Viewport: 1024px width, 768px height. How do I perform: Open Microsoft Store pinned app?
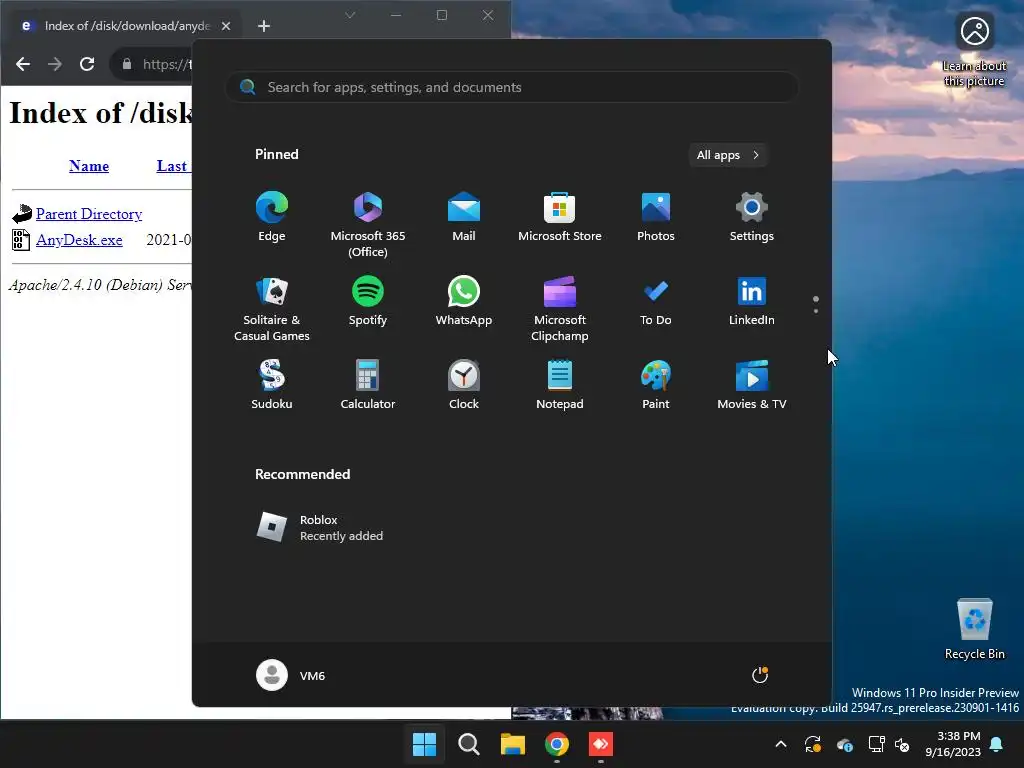click(560, 216)
